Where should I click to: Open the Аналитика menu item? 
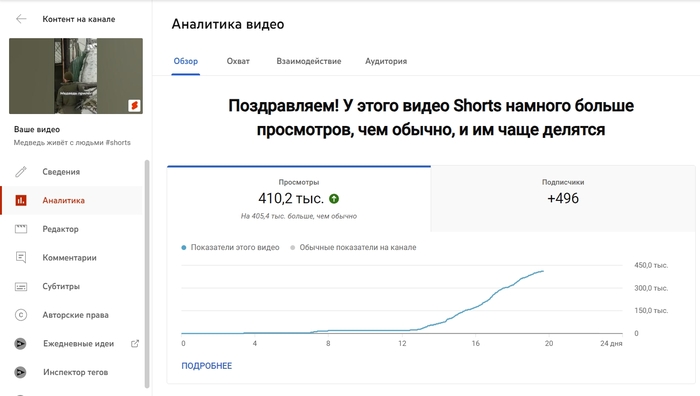pyautogui.click(x=71, y=200)
